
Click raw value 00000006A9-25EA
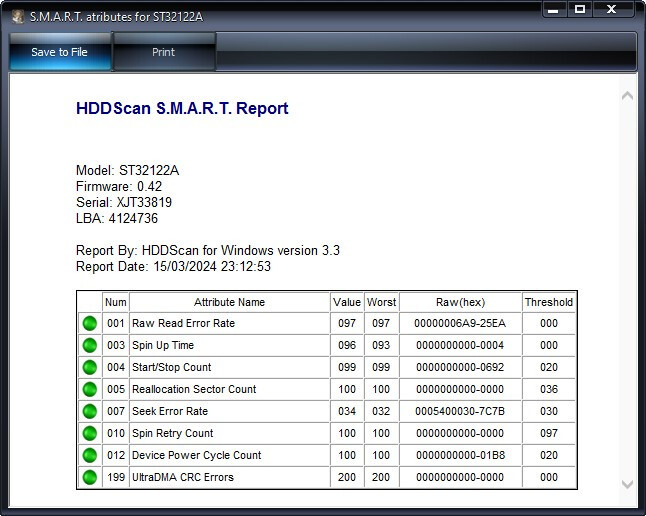click(460, 323)
